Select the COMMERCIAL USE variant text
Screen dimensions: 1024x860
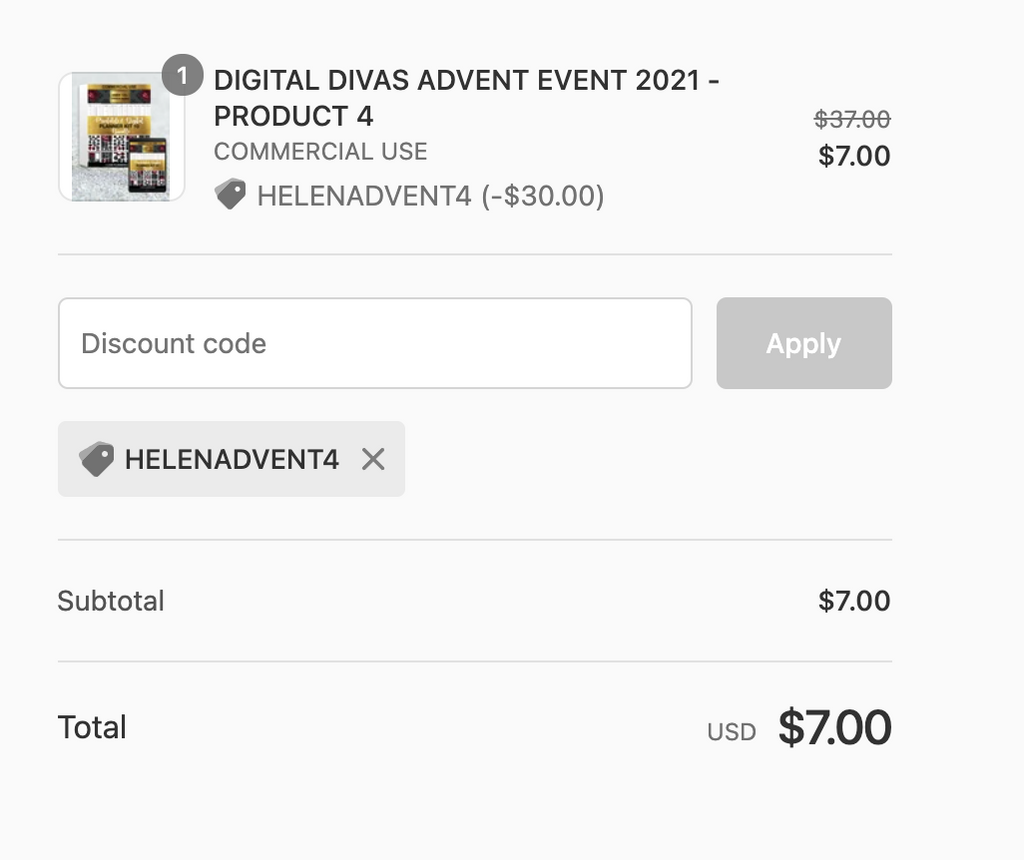(320, 152)
